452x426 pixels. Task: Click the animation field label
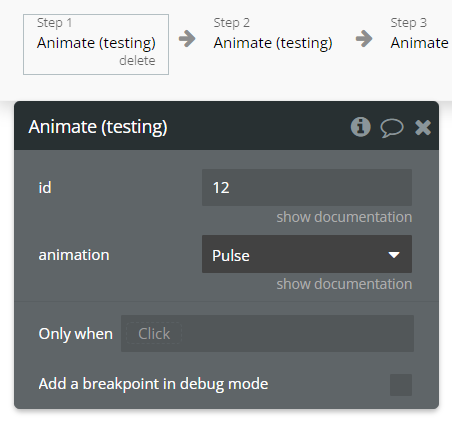(x=74, y=255)
